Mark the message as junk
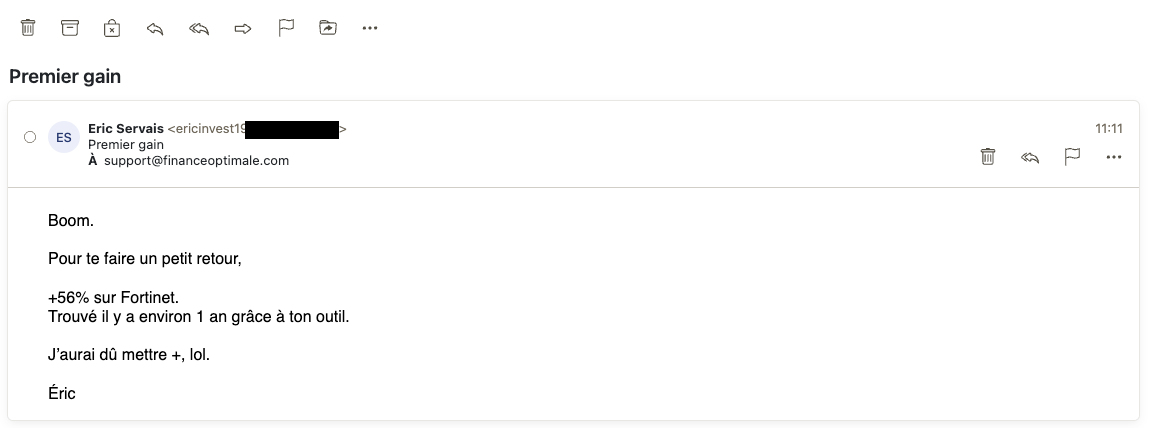The height and width of the screenshot is (428, 1150). pyautogui.click(x=111, y=28)
